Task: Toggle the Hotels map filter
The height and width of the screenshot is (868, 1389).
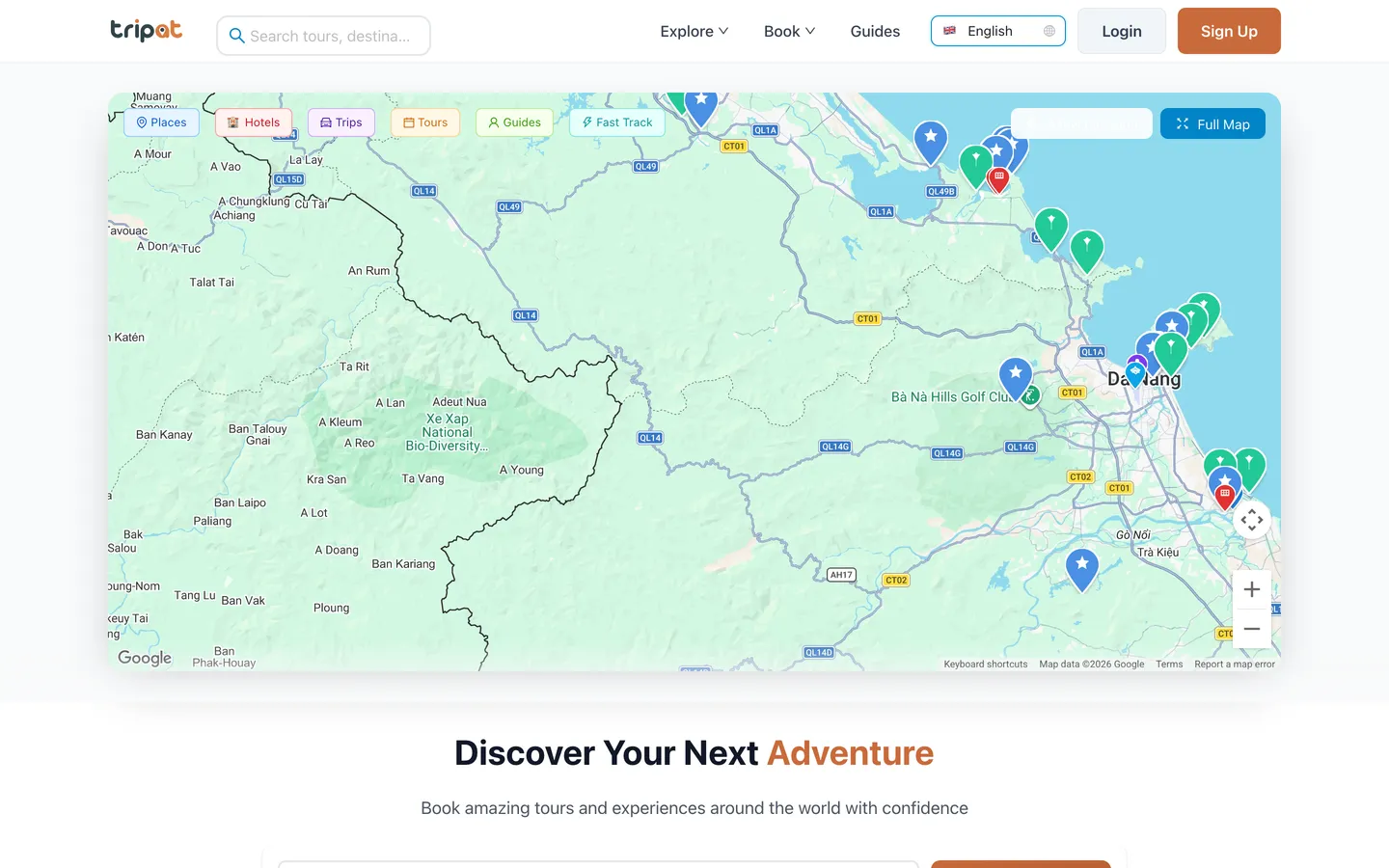Action: (254, 122)
